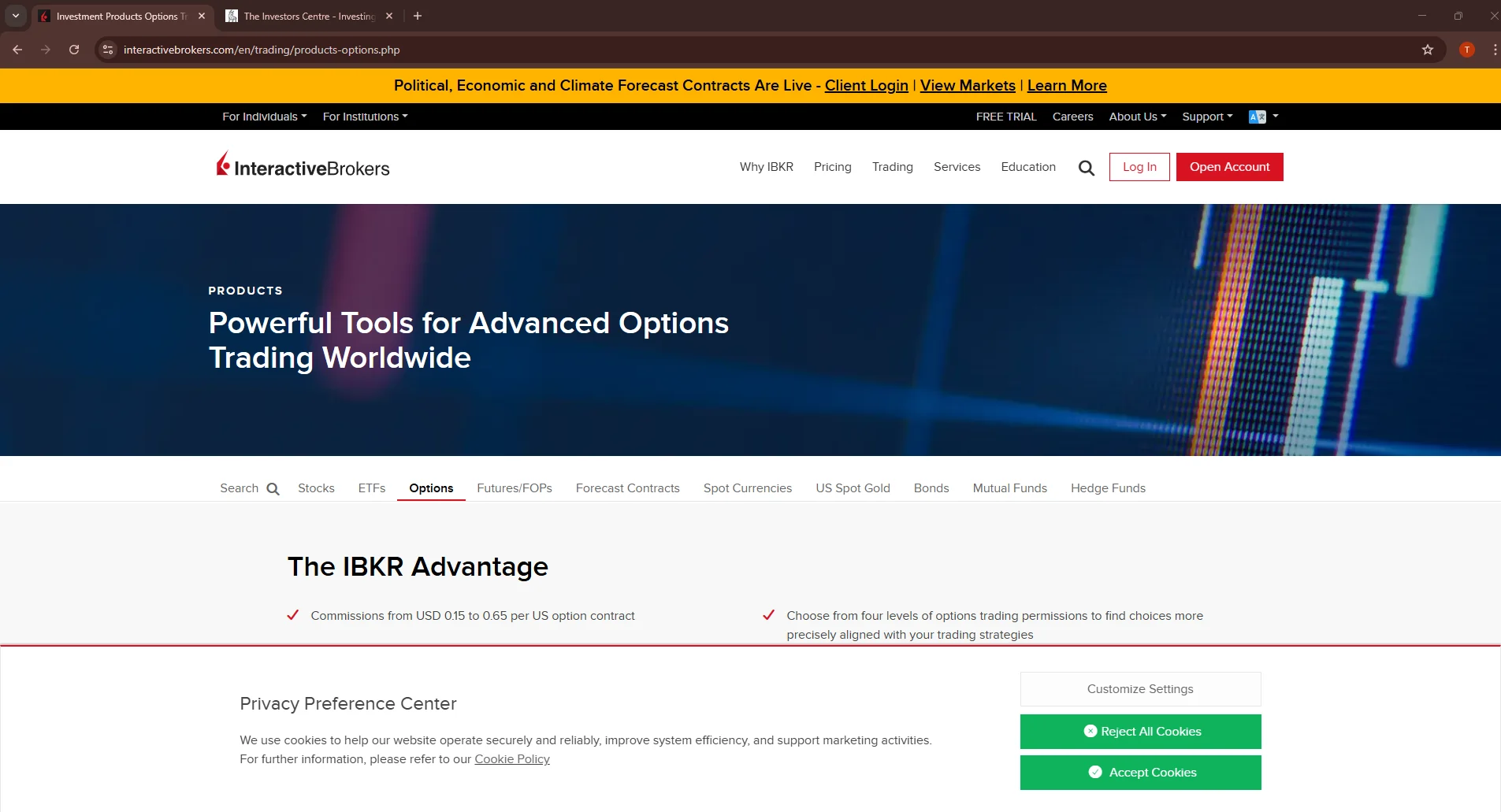Screen dimensions: 1501x812
Task: Open a new browser tab
Action: click(418, 16)
